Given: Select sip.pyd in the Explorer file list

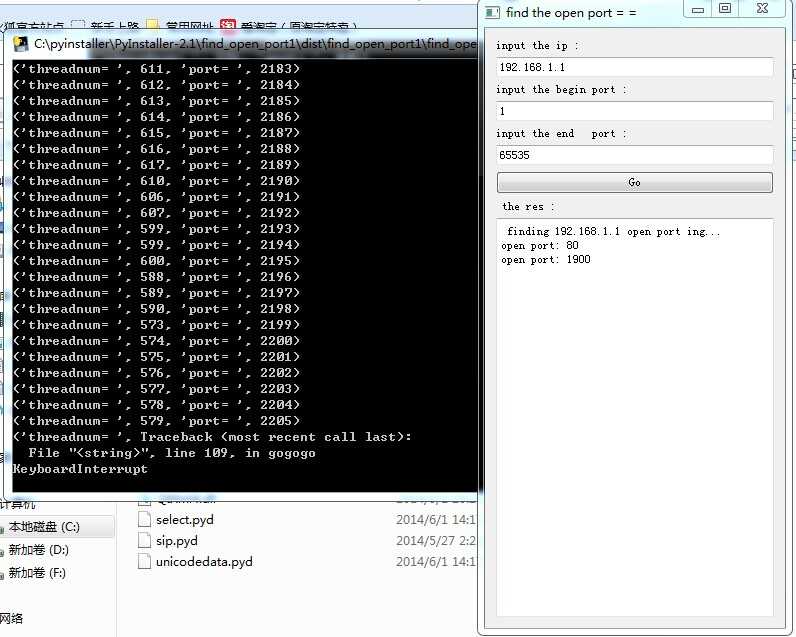Looking at the screenshot, I should [177, 541].
